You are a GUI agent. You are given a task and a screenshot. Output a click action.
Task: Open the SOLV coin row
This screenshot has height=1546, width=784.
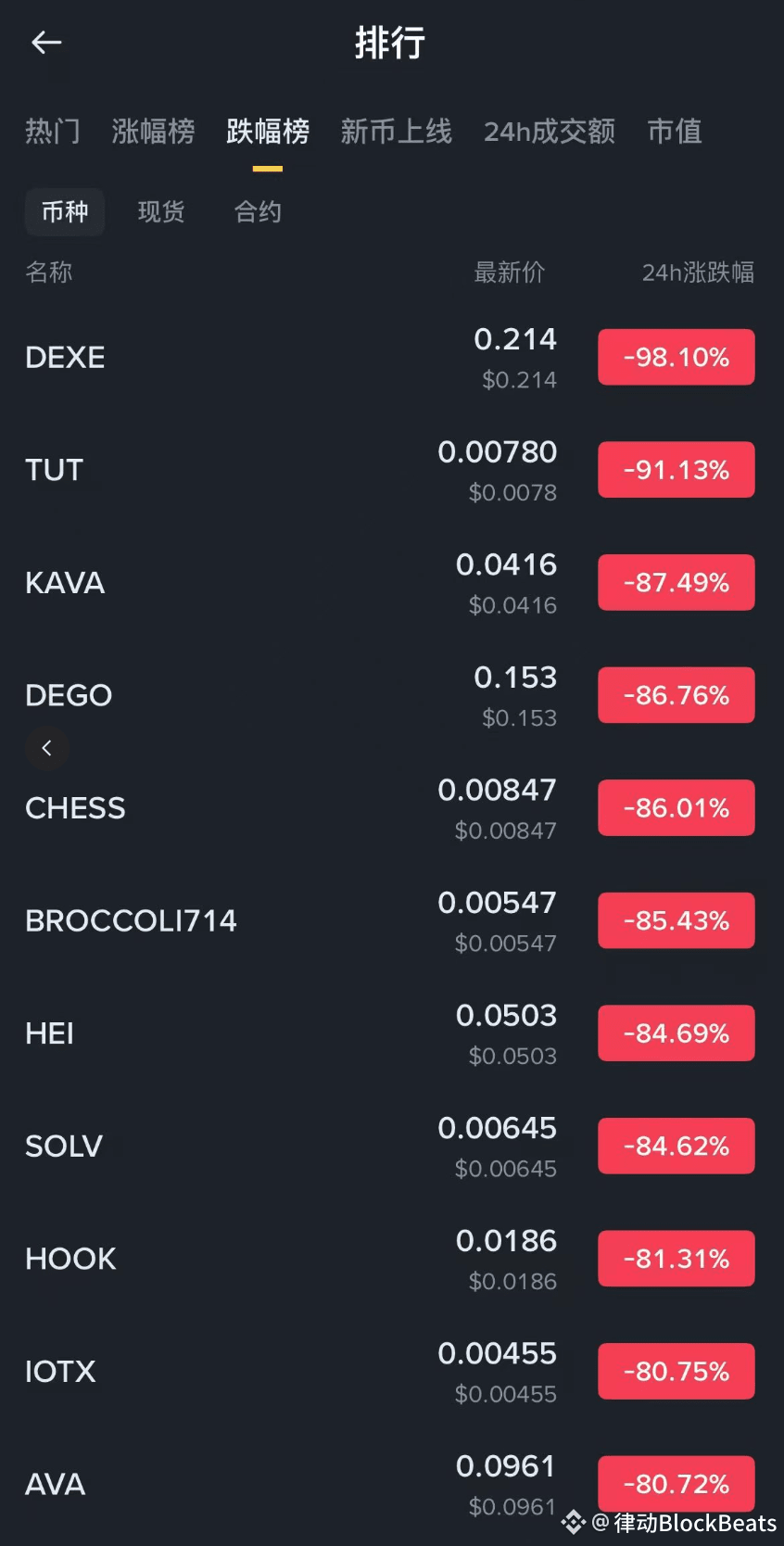[392, 1147]
